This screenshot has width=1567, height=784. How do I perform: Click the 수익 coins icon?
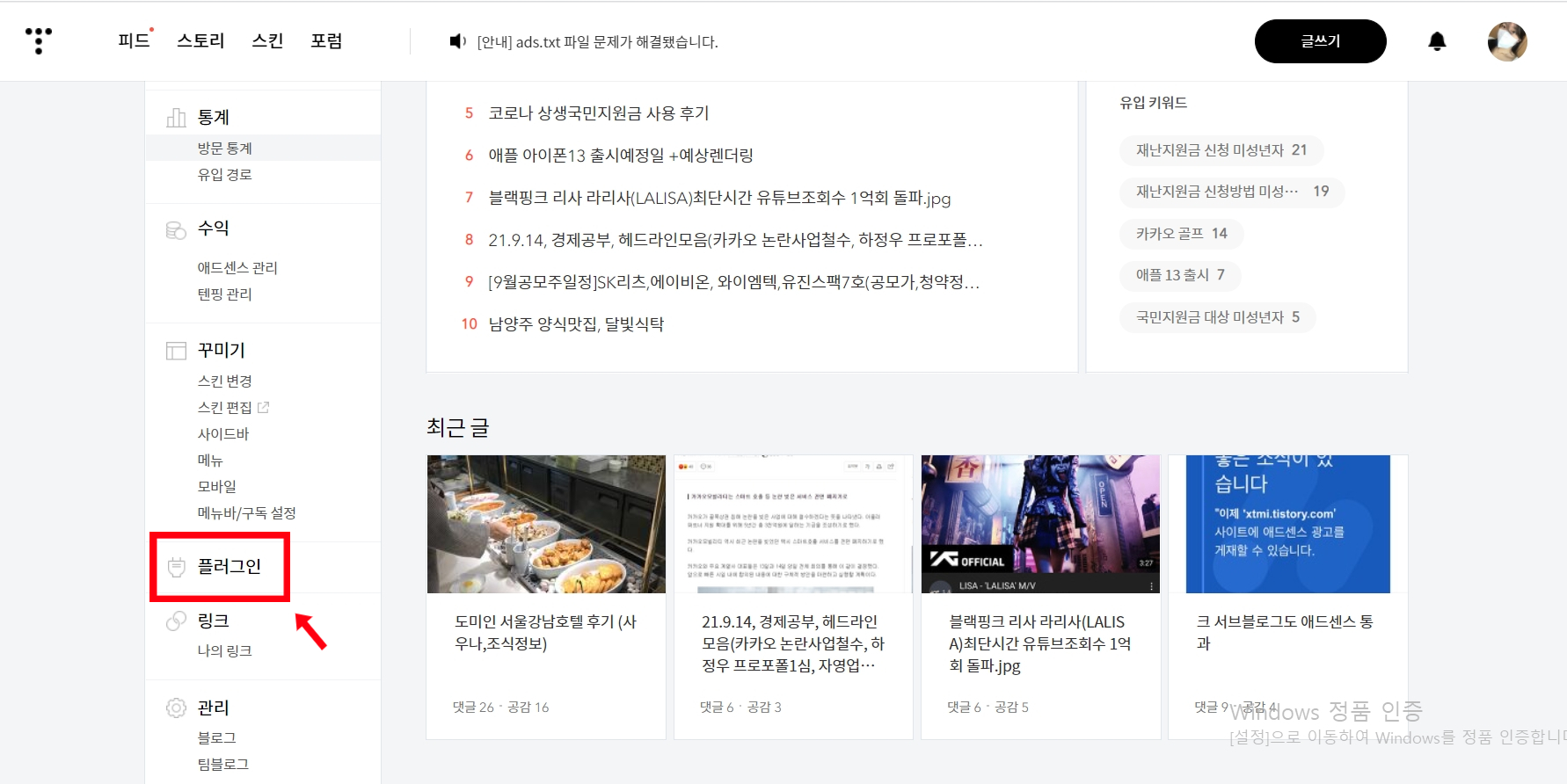point(176,229)
